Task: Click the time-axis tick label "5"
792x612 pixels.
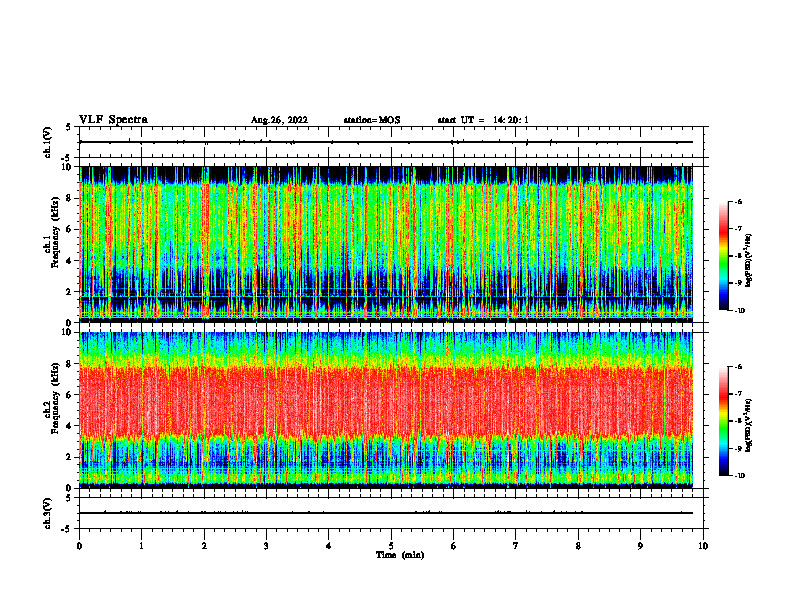Action: [391, 546]
